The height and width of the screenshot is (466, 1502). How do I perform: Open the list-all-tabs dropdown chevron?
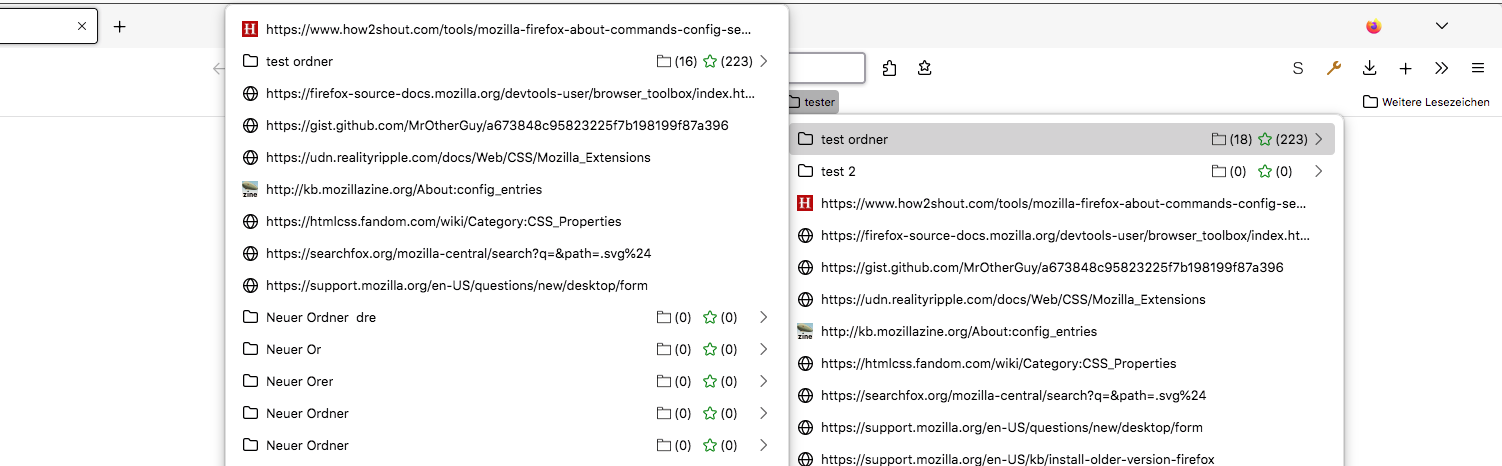[x=1441, y=26]
